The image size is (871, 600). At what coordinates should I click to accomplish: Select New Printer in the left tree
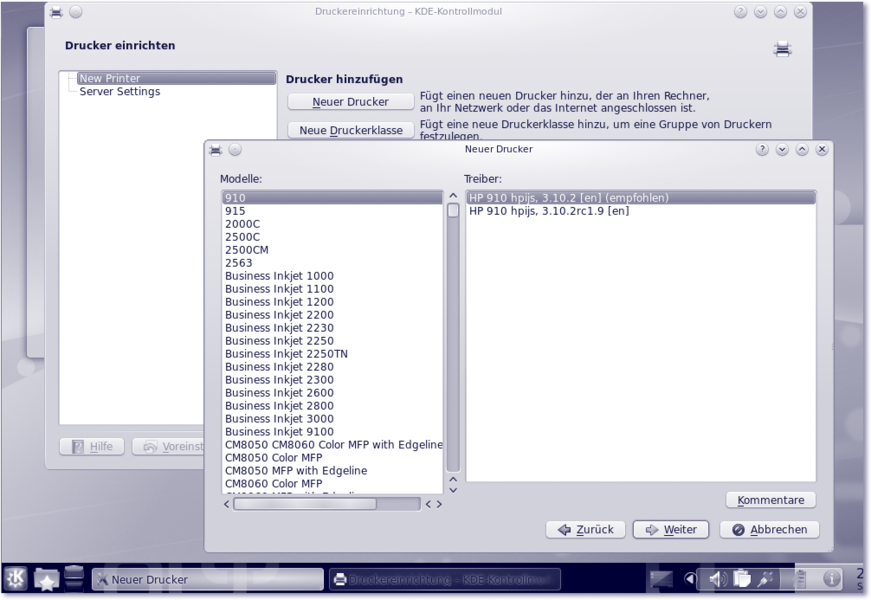point(110,78)
